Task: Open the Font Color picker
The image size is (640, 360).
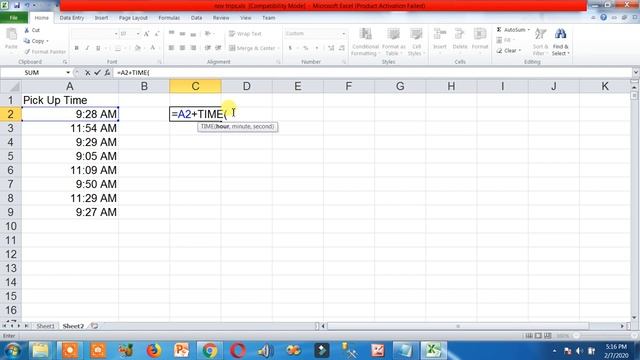Action: tap(153, 48)
